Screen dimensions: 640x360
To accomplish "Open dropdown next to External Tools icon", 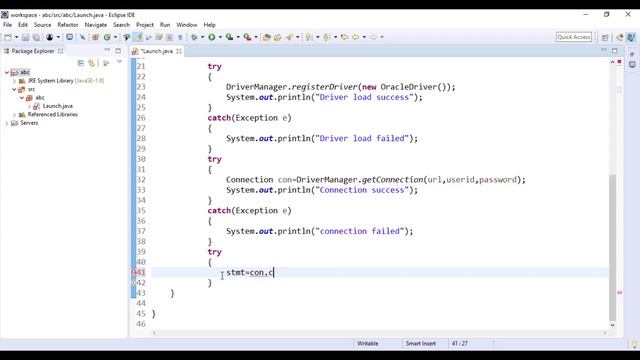I will pos(256,37).
